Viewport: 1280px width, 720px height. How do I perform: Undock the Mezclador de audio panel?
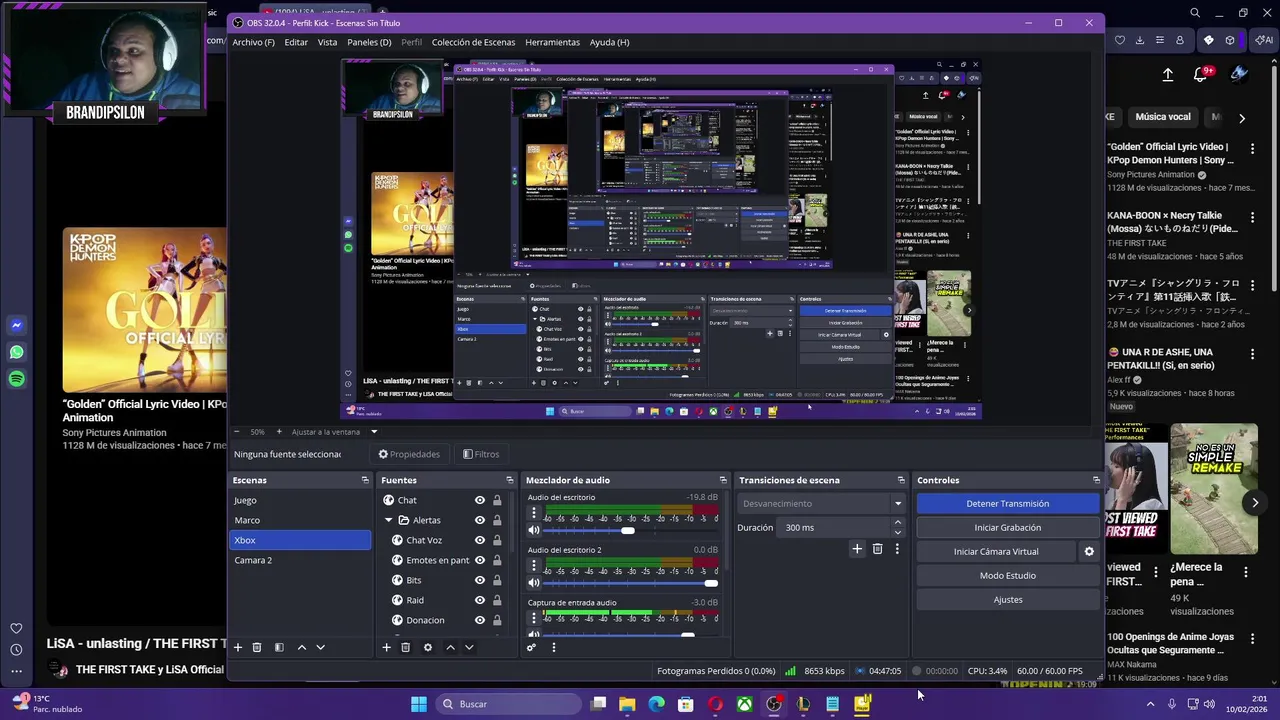coord(723,480)
